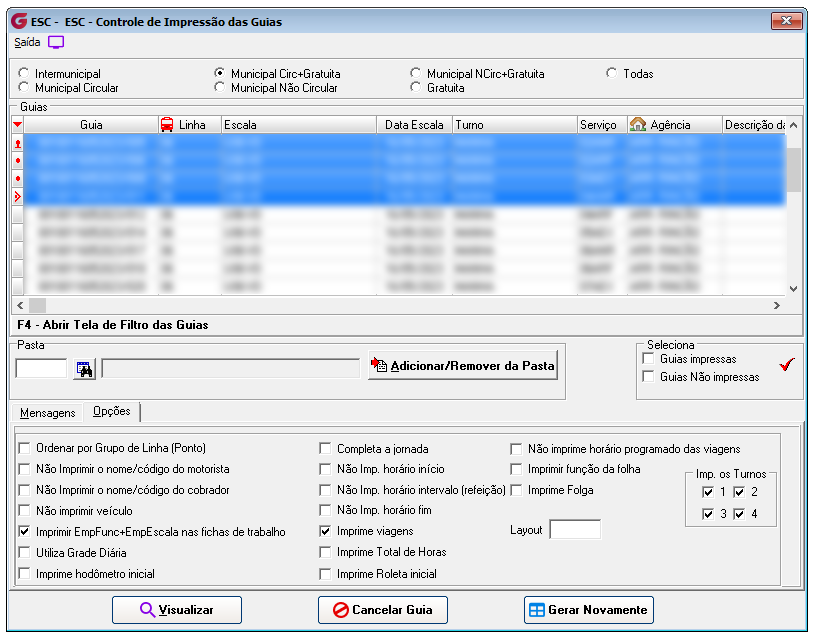Toggle Não Imprimir nome/código do motorista
Viewport: 814px width, 639px height.
(24, 469)
